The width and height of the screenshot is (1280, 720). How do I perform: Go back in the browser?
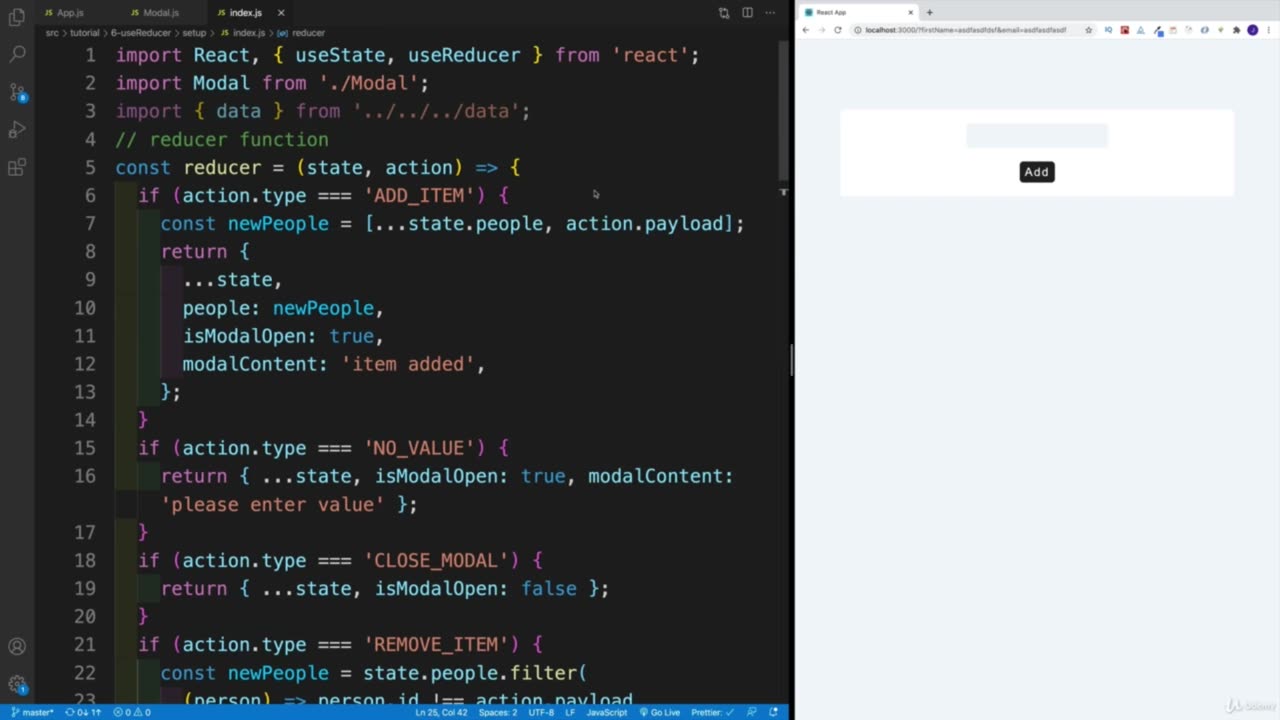[806, 30]
